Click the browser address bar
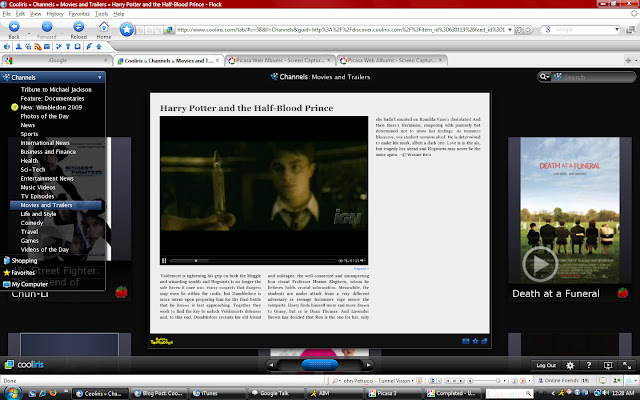Image resolution: width=640 pixels, height=400 pixels. click(x=341, y=30)
